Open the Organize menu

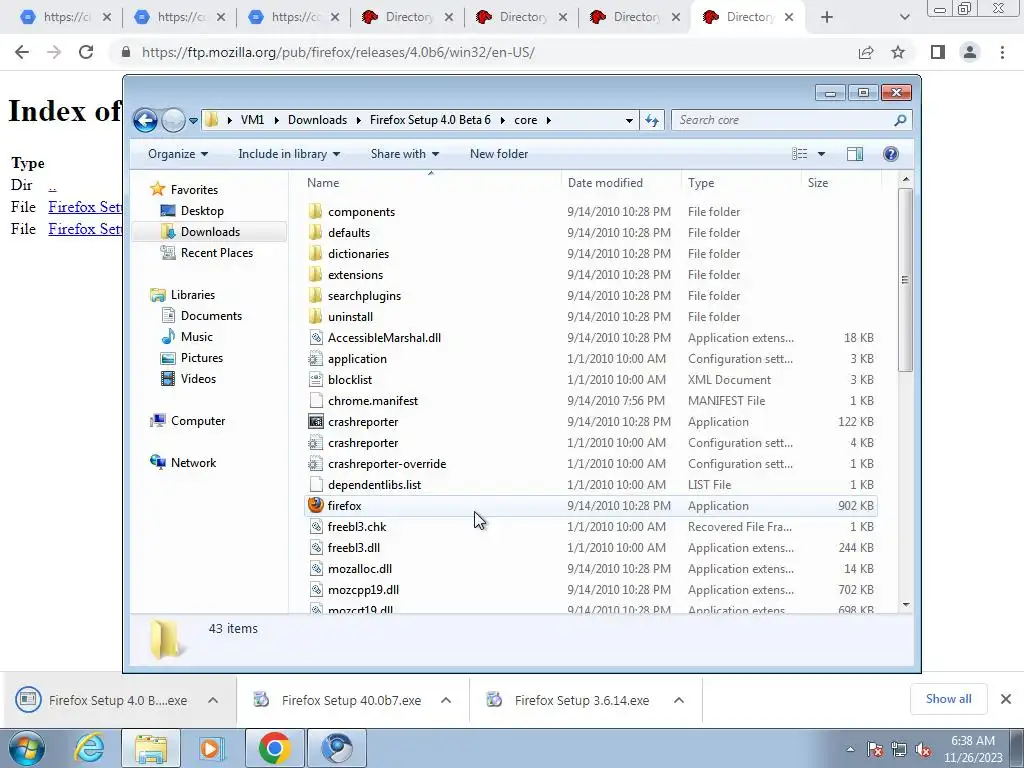pyautogui.click(x=178, y=154)
